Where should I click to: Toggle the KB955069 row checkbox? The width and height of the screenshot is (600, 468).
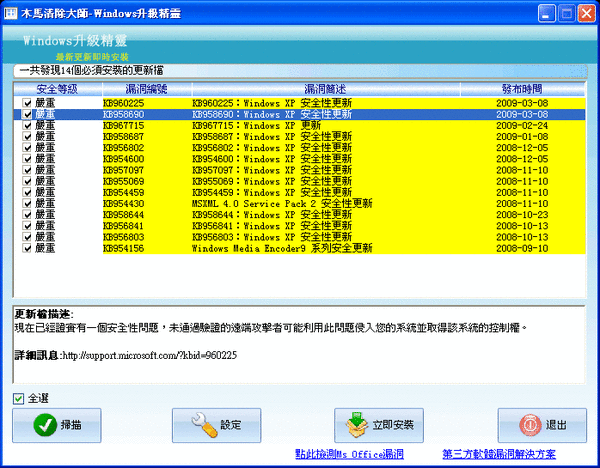(x=27, y=181)
